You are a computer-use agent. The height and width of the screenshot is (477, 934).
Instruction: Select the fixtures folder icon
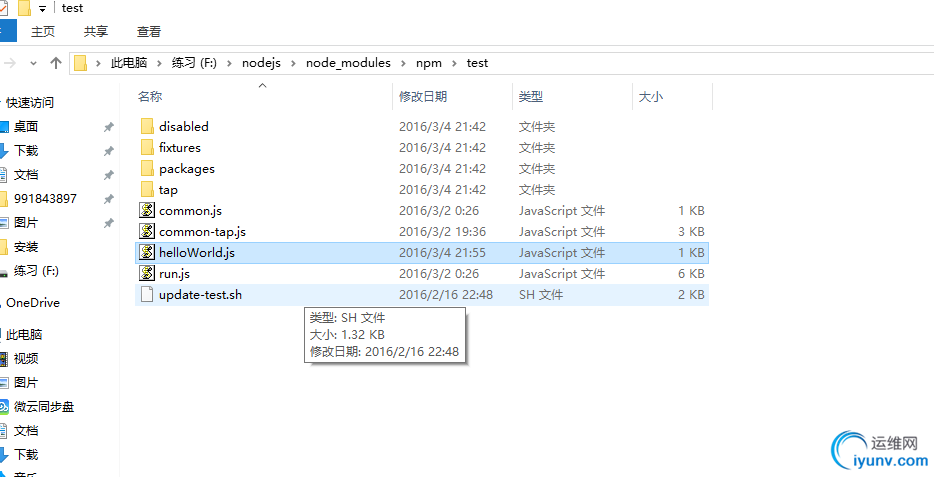[147, 147]
